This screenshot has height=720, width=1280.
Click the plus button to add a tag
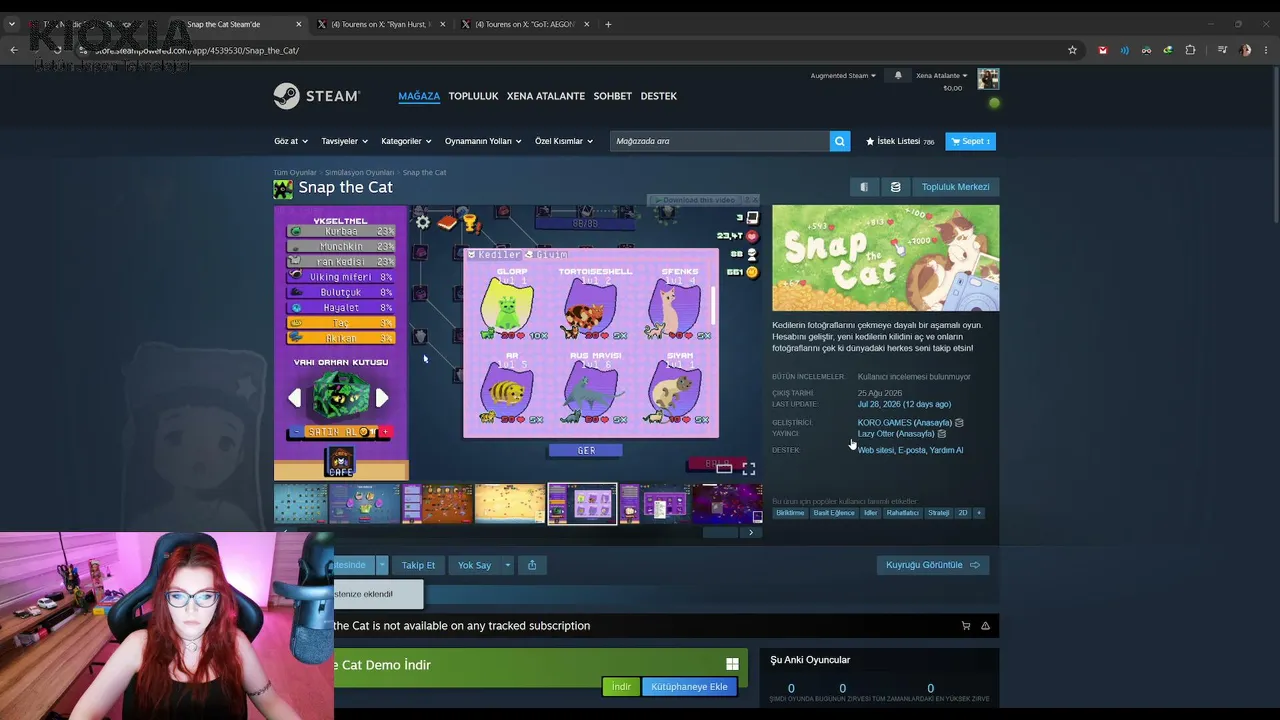(979, 513)
